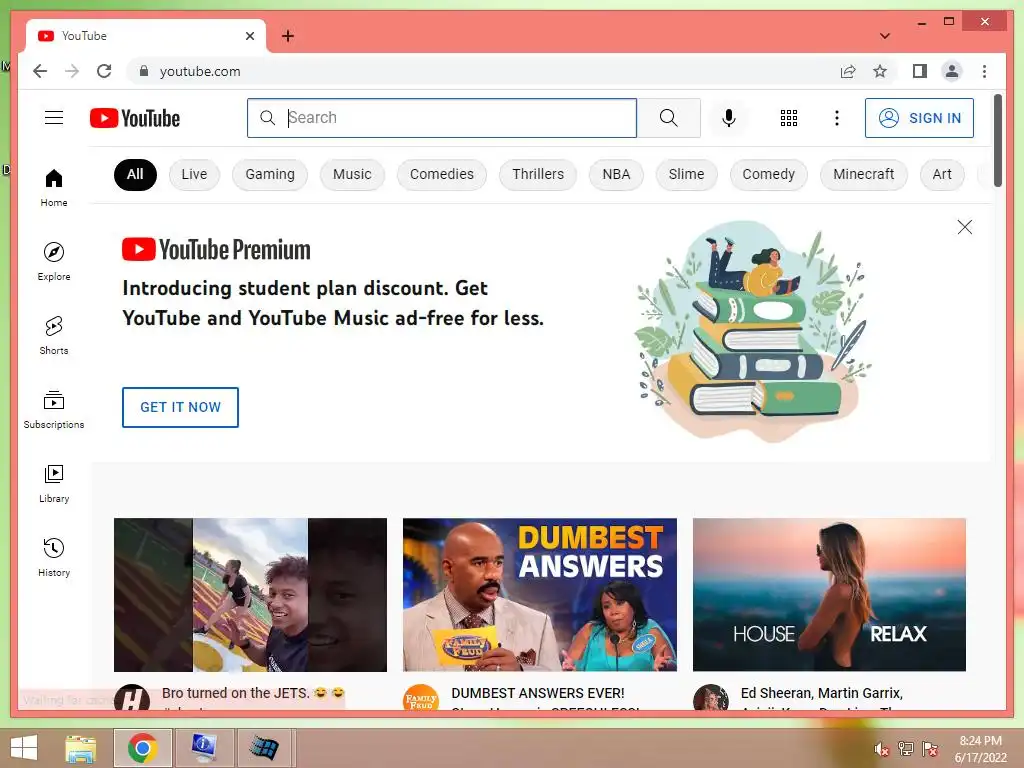Open Action Center flag icon
Viewport: 1024px width, 768px height.
pos(929,749)
